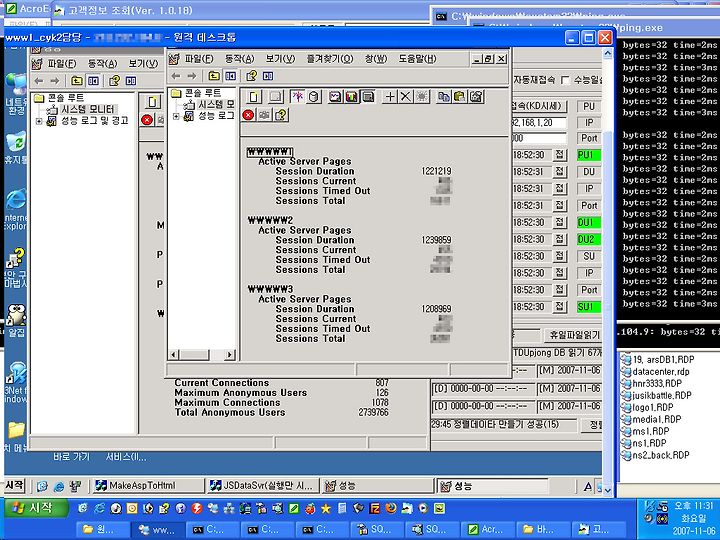The width and height of the screenshot is (720, 540).
Task: Click the front console's rightmost pane-toggle toolbar icon
Action: pyautogui.click(x=268, y=76)
